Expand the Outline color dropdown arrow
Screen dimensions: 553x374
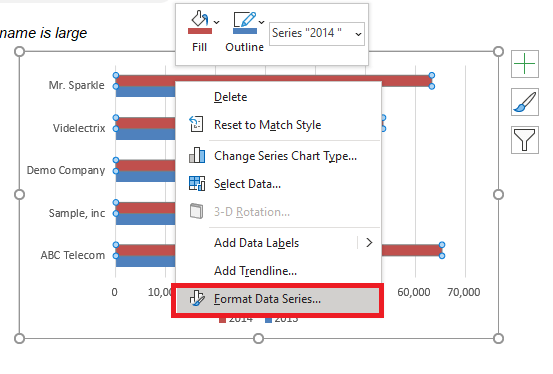pos(261,22)
